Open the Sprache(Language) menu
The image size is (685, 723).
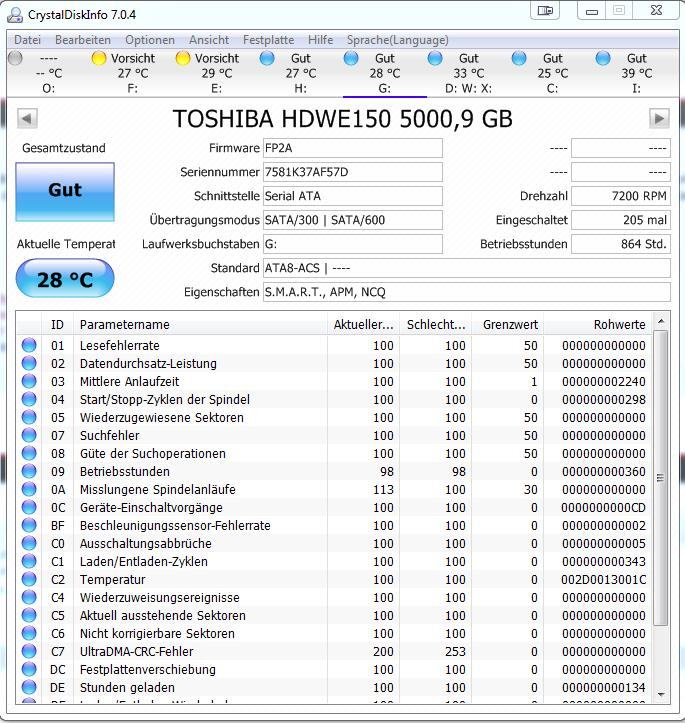(x=397, y=40)
